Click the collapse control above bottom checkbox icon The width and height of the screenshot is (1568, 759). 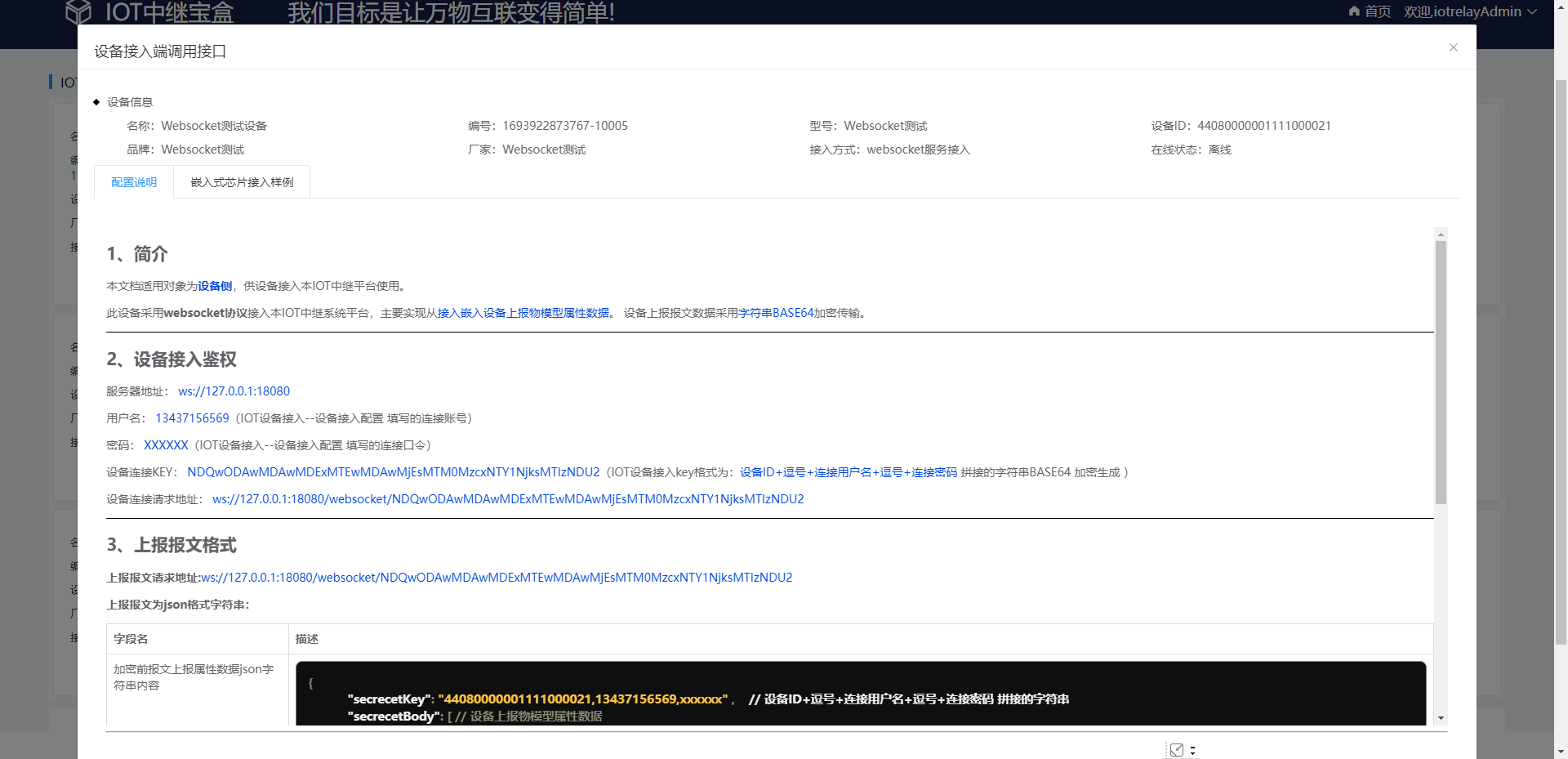1192,746
